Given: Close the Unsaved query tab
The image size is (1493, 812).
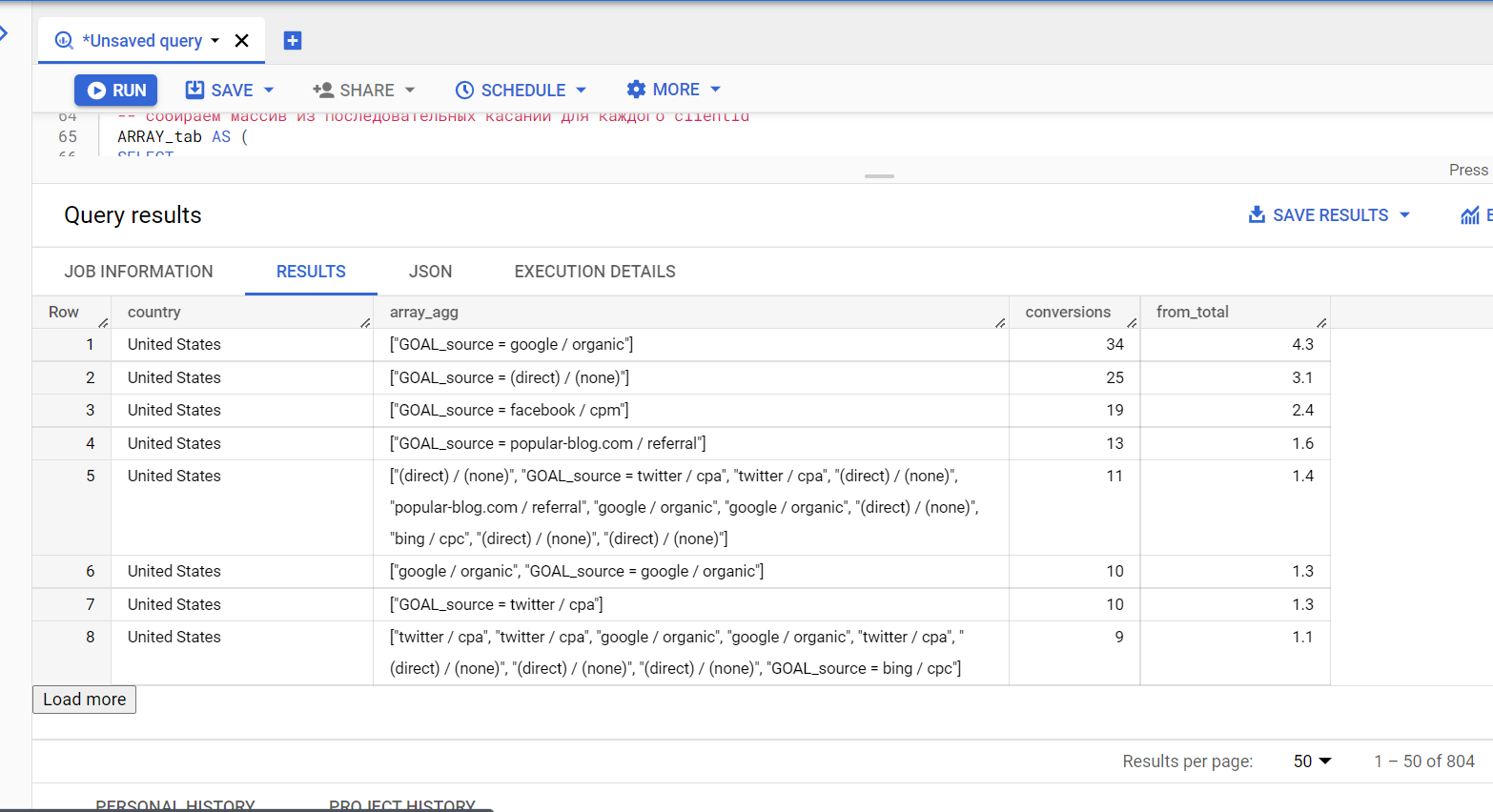Looking at the screenshot, I should pyautogui.click(x=241, y=40).
